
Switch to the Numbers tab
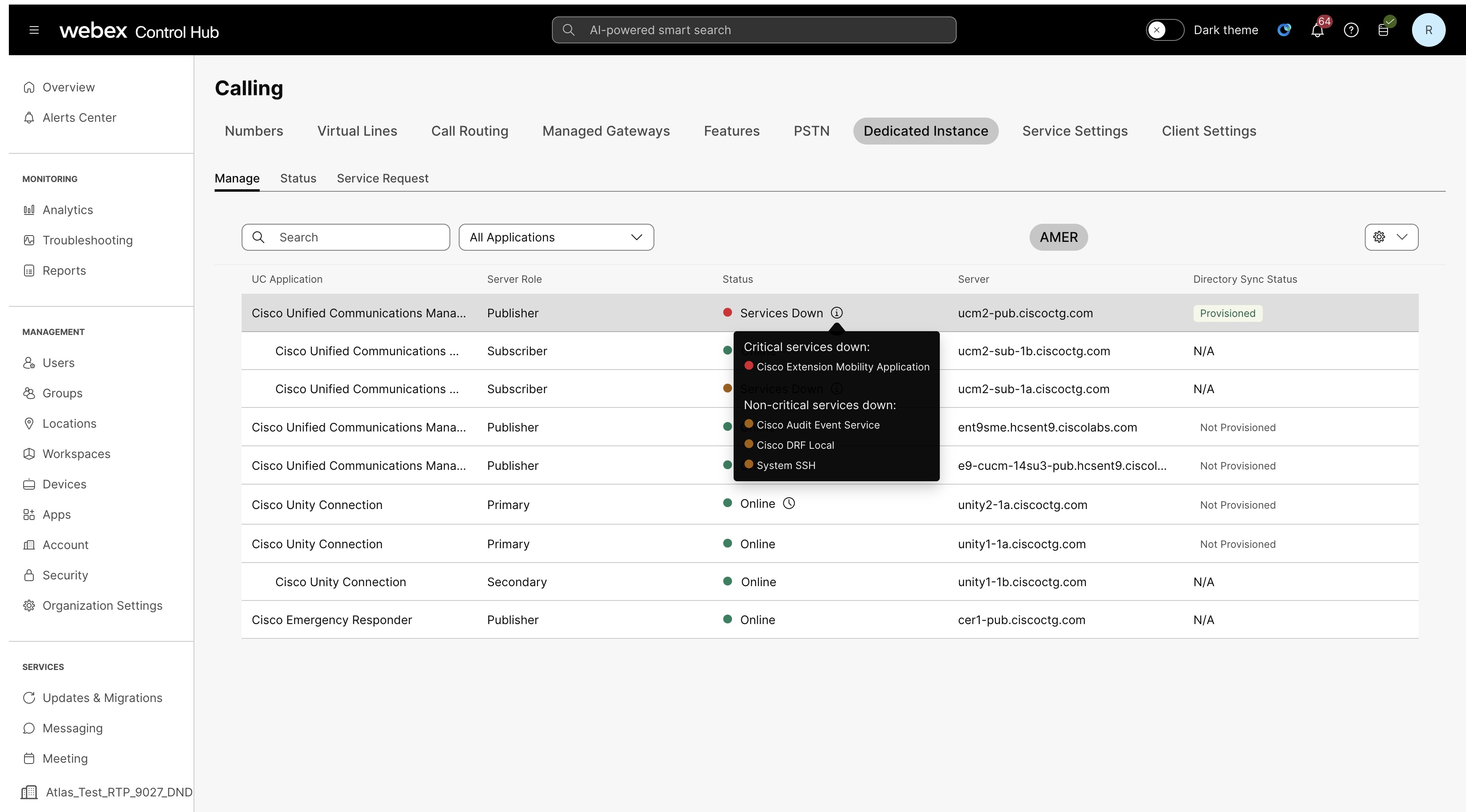point(254,131)
